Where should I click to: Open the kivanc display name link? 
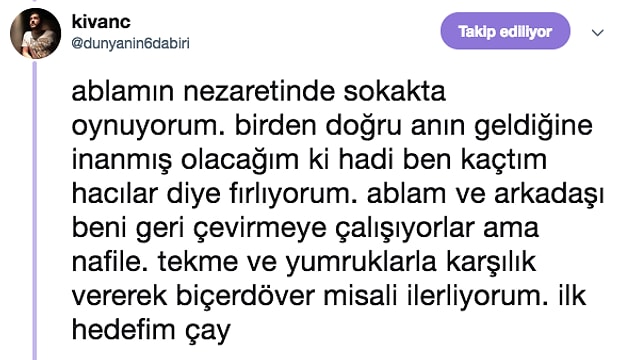point(101,21)
